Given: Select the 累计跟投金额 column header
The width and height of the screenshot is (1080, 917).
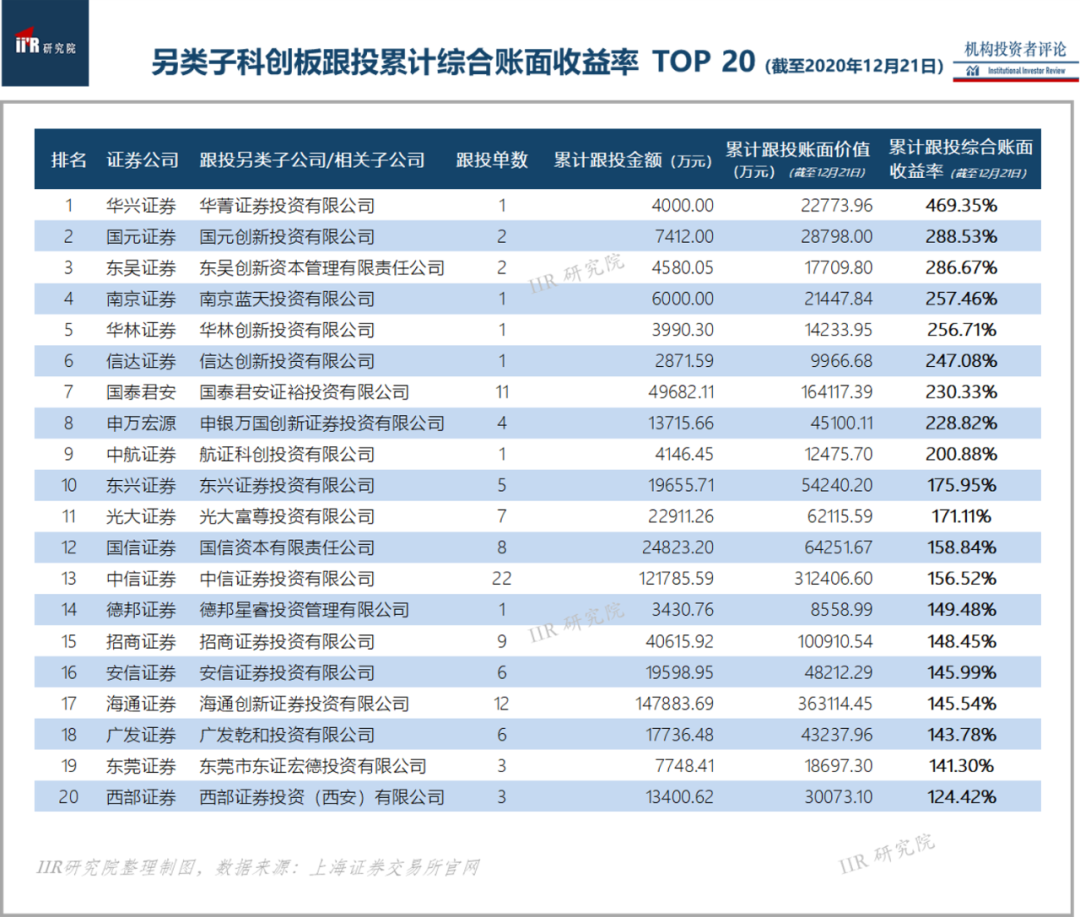Looking at the screenshot, I should (x=632, y=160).
